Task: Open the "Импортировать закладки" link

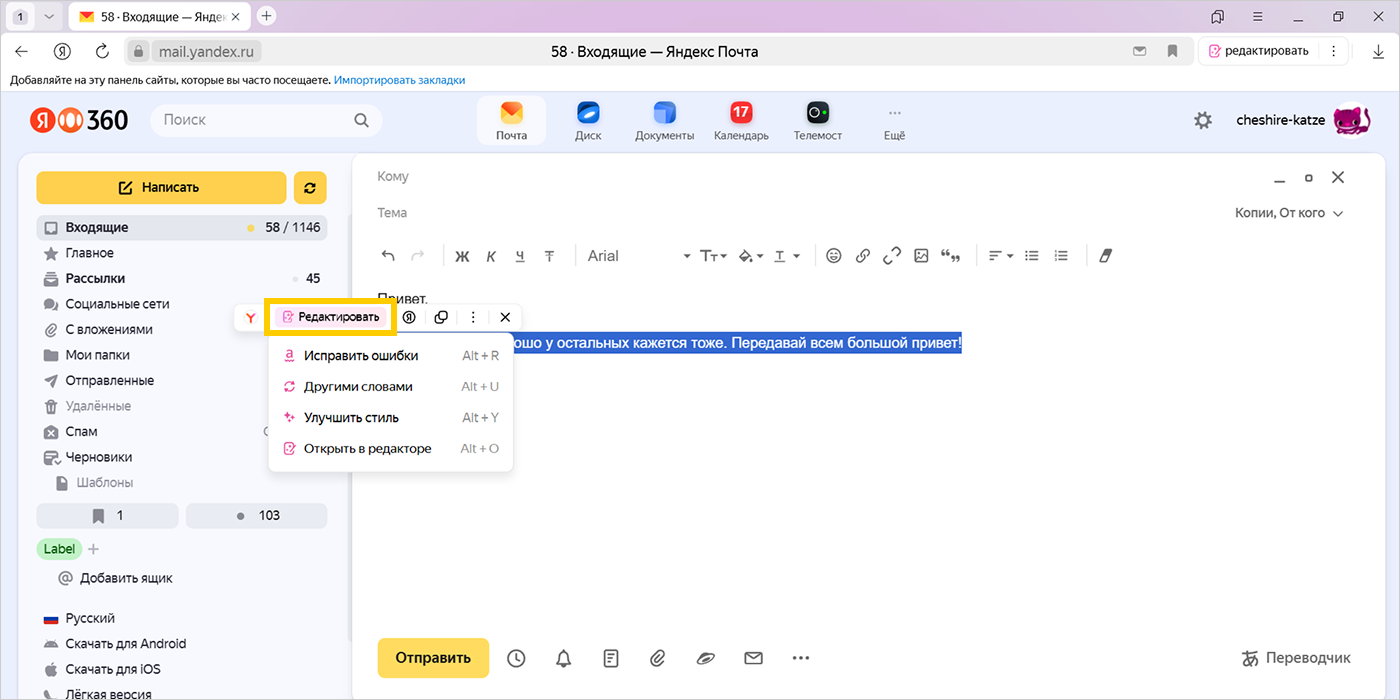Action: pos(399,80)
